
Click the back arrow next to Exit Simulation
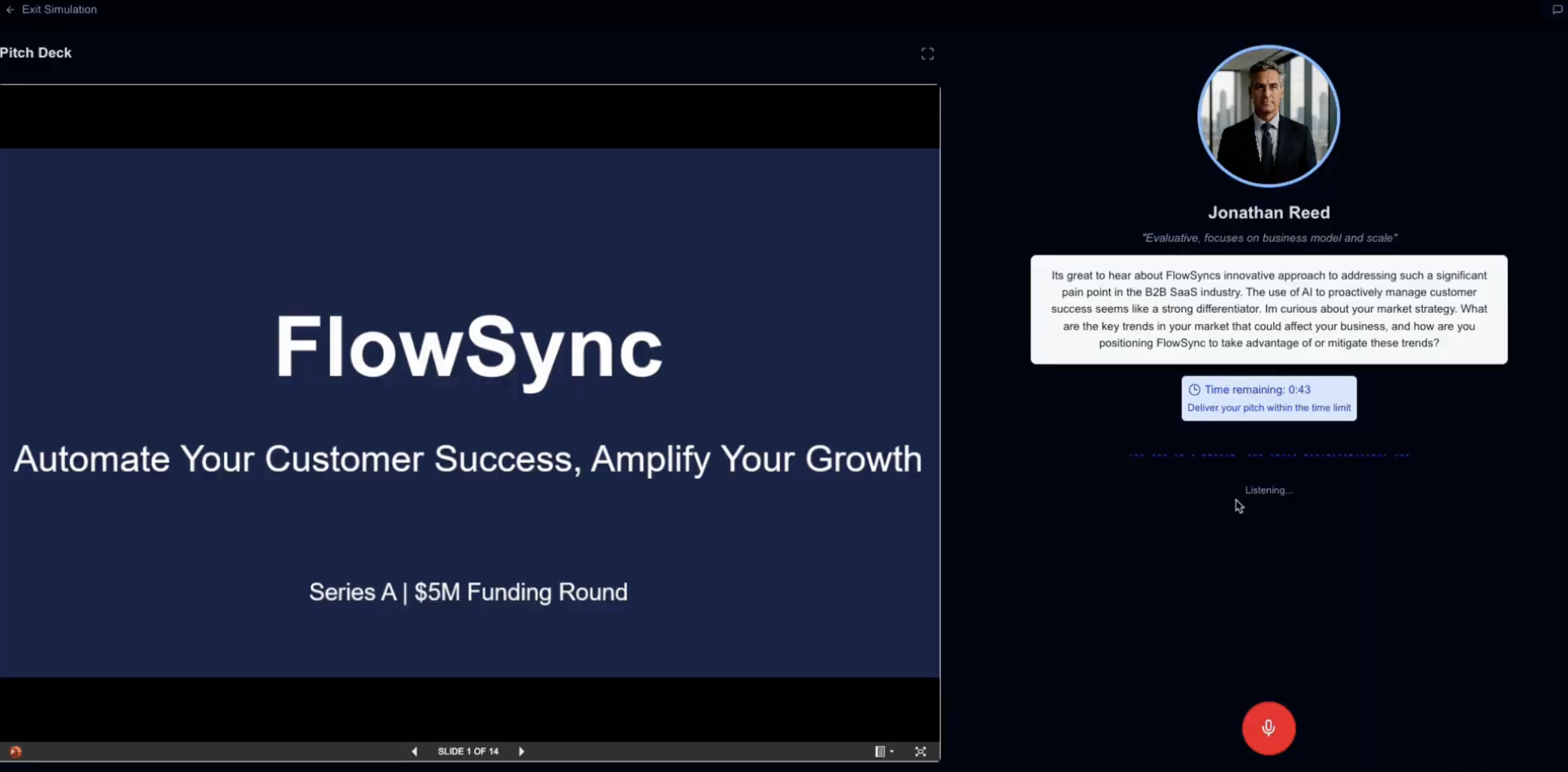point(9,10)
